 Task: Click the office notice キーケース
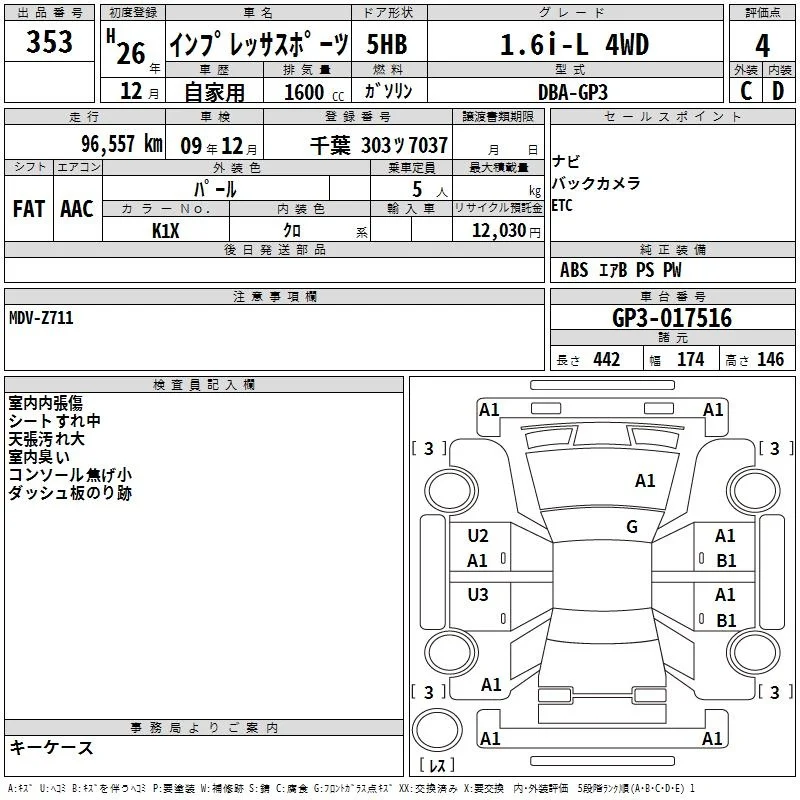pyautogui.click(x=52, y=748)
